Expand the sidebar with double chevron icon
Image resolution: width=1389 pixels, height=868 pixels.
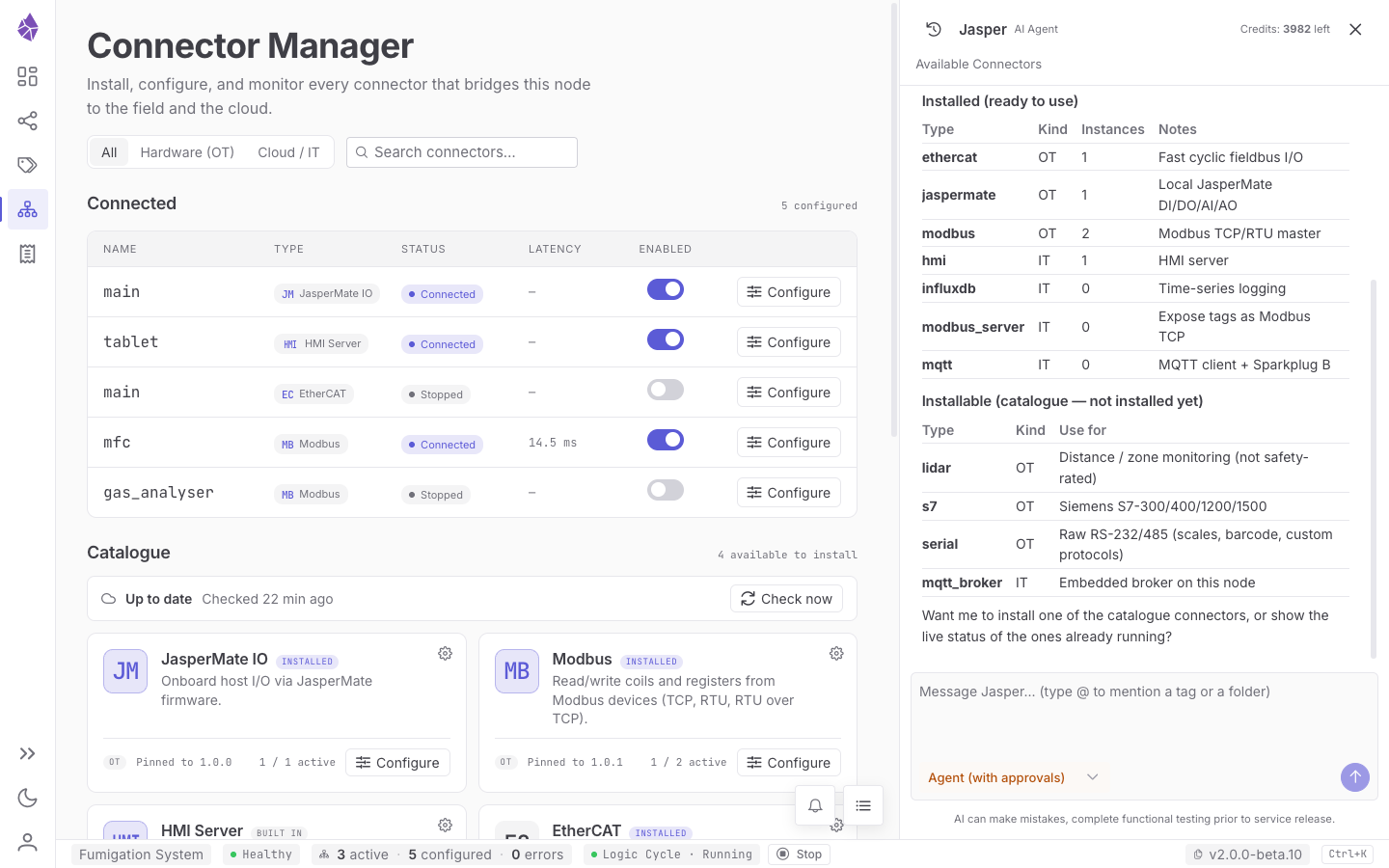click(28, 753)
